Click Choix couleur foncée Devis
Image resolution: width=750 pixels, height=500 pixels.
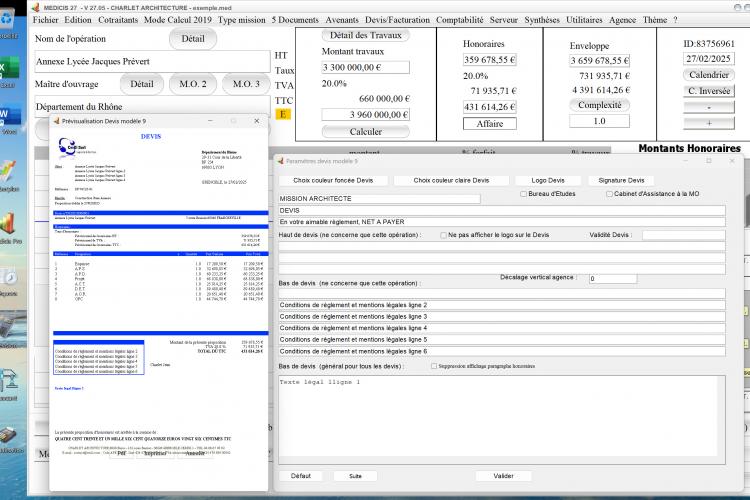[333, 180]
